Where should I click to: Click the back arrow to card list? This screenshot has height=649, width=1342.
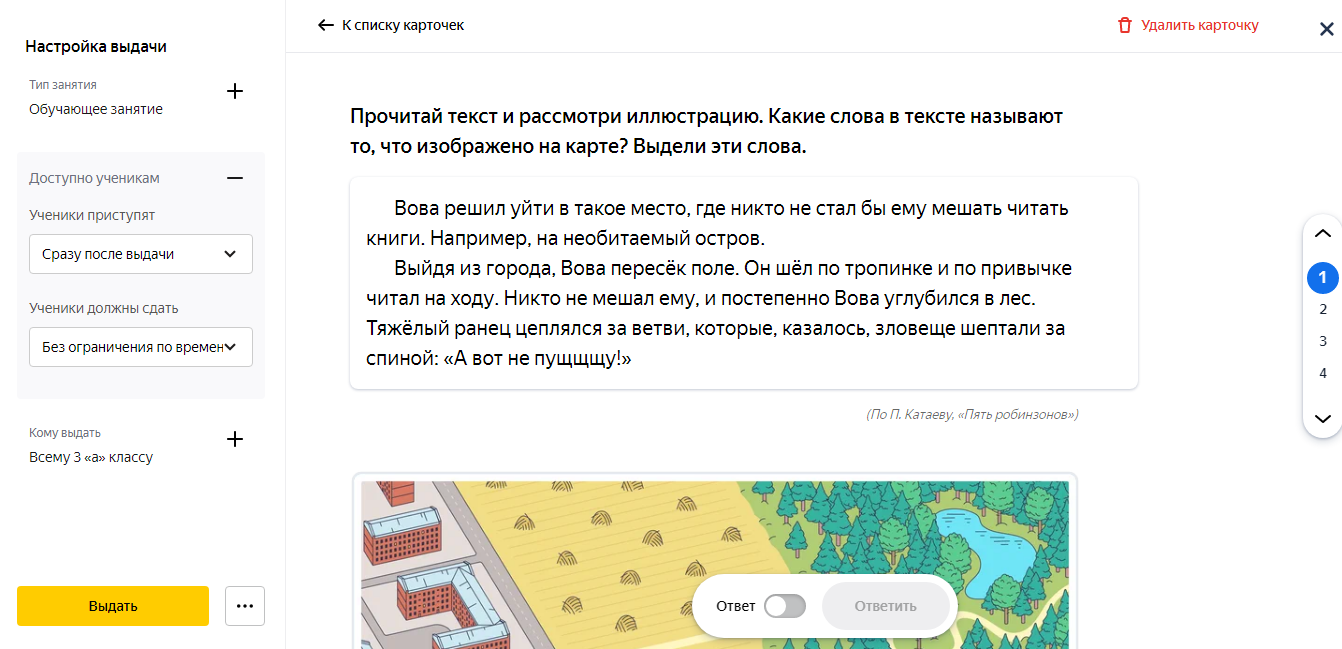[x=325, y=25]
